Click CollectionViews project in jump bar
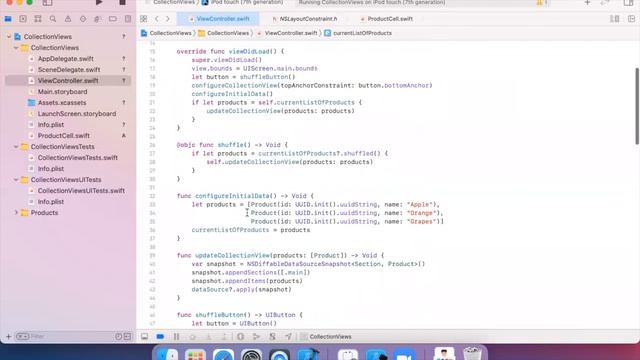The image size is (640, 360). click(x=166, y=33)
